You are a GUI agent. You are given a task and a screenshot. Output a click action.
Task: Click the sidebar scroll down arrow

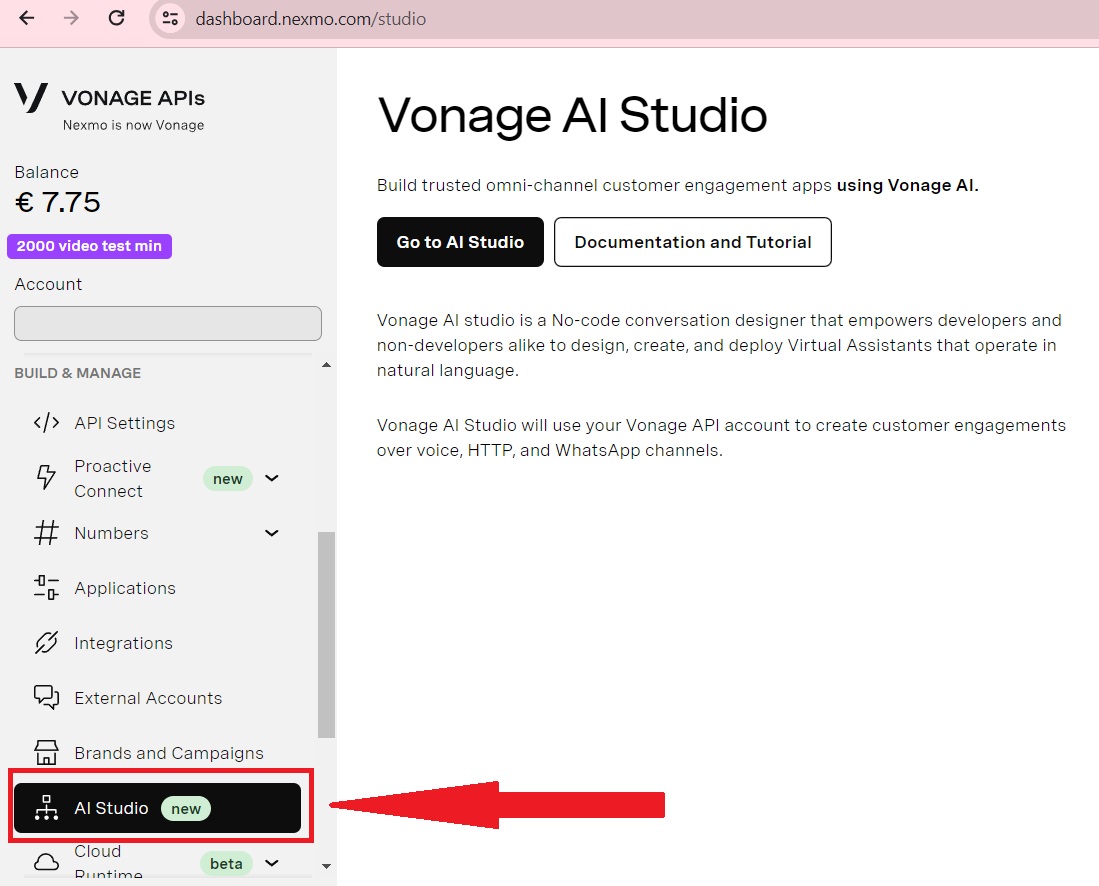pos(326,866)
